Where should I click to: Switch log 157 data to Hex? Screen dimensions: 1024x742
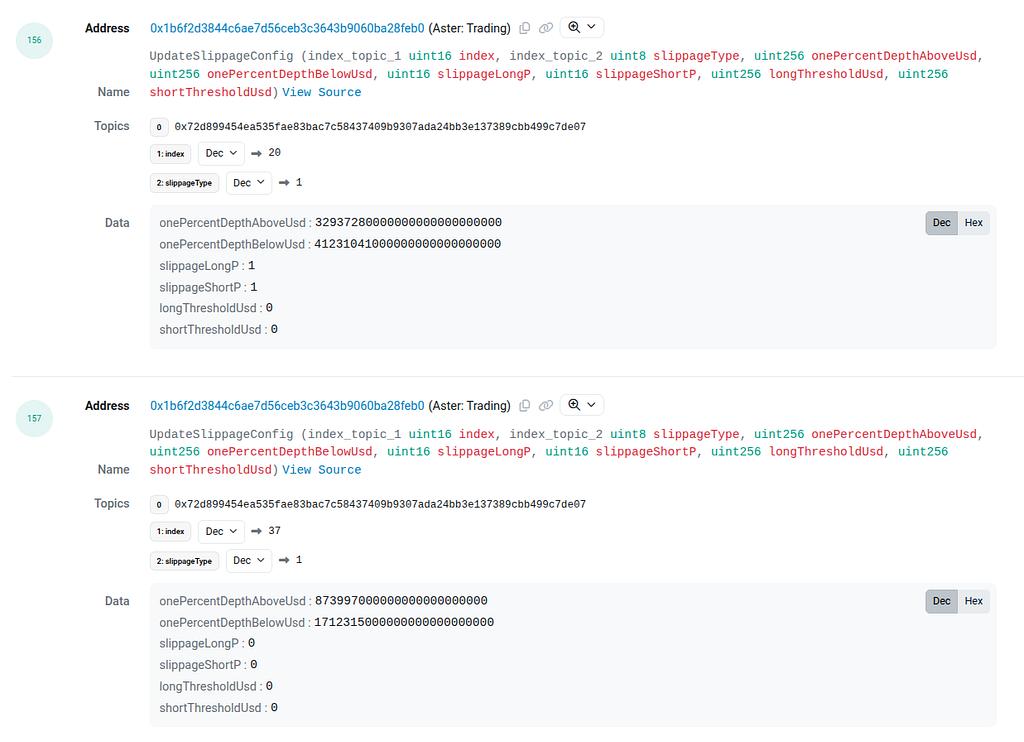[973, 601]
